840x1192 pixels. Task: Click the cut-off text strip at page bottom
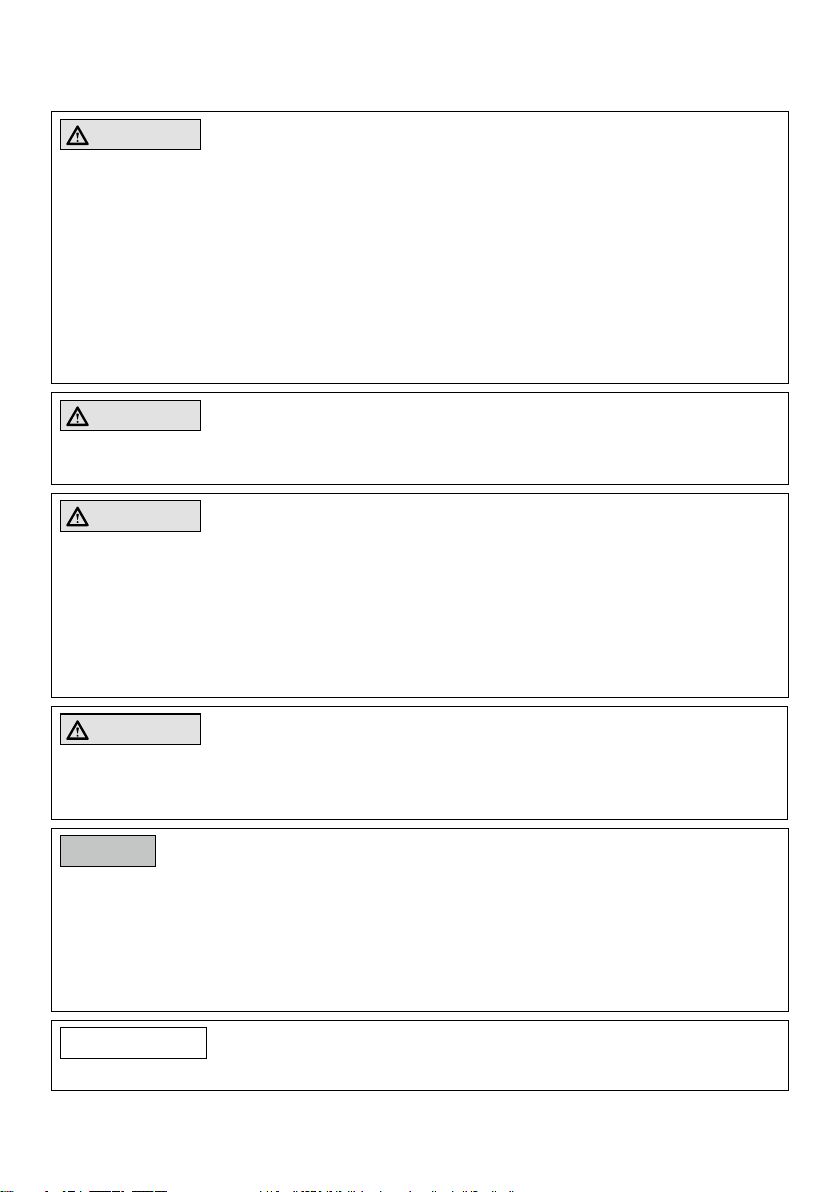(x=258, y=1189)
